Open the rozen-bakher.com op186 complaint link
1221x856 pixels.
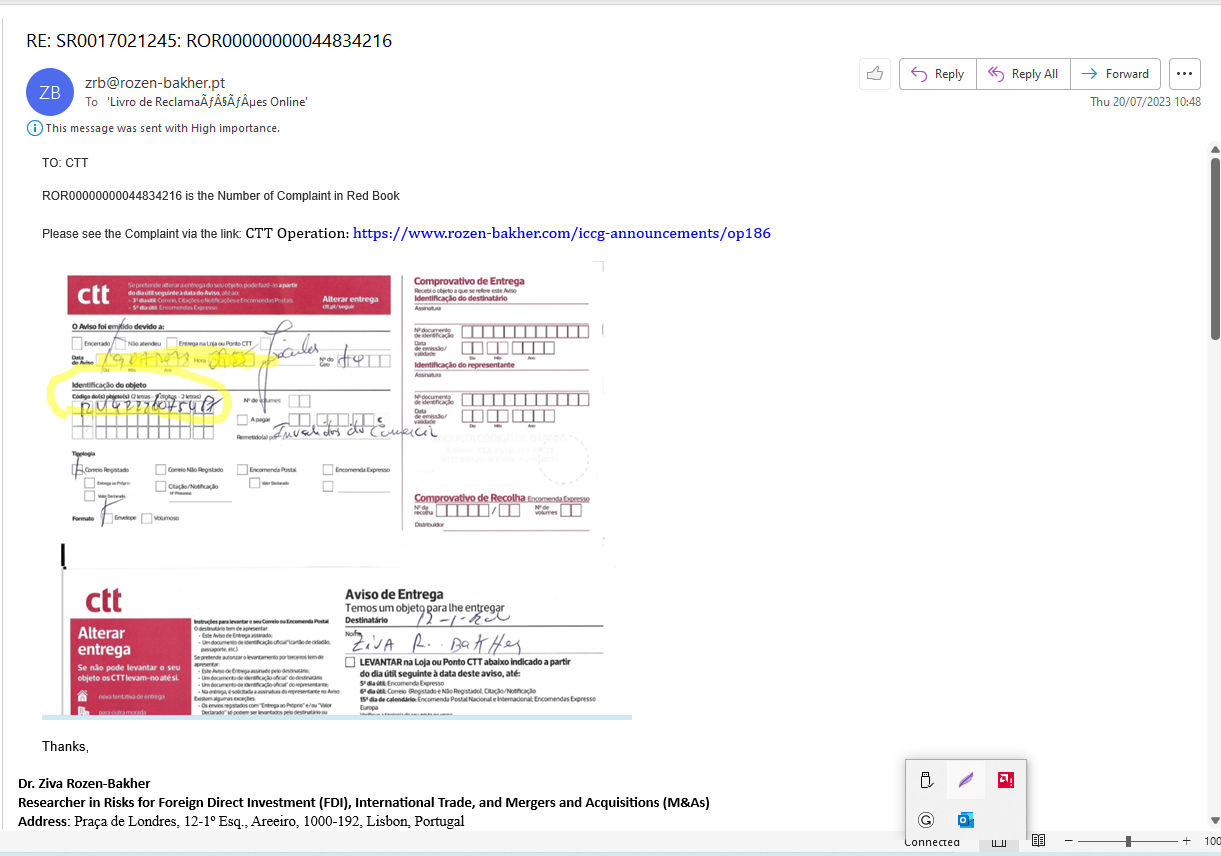pyautogui.click(x=562, y=233)
